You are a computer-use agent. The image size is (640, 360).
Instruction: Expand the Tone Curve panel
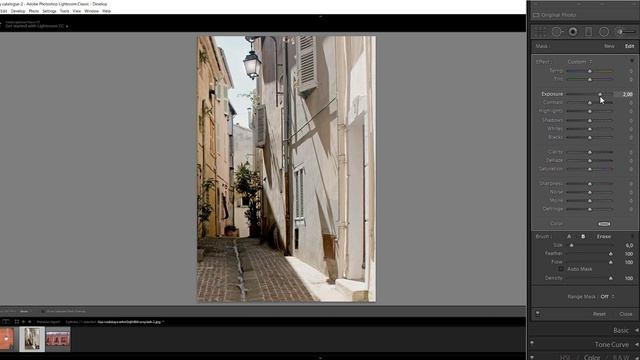(611, 344)
